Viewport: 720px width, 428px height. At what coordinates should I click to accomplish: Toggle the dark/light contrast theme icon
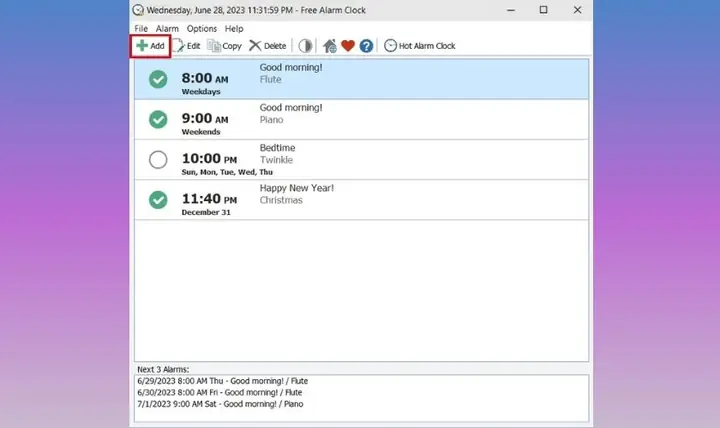(305, 46)
